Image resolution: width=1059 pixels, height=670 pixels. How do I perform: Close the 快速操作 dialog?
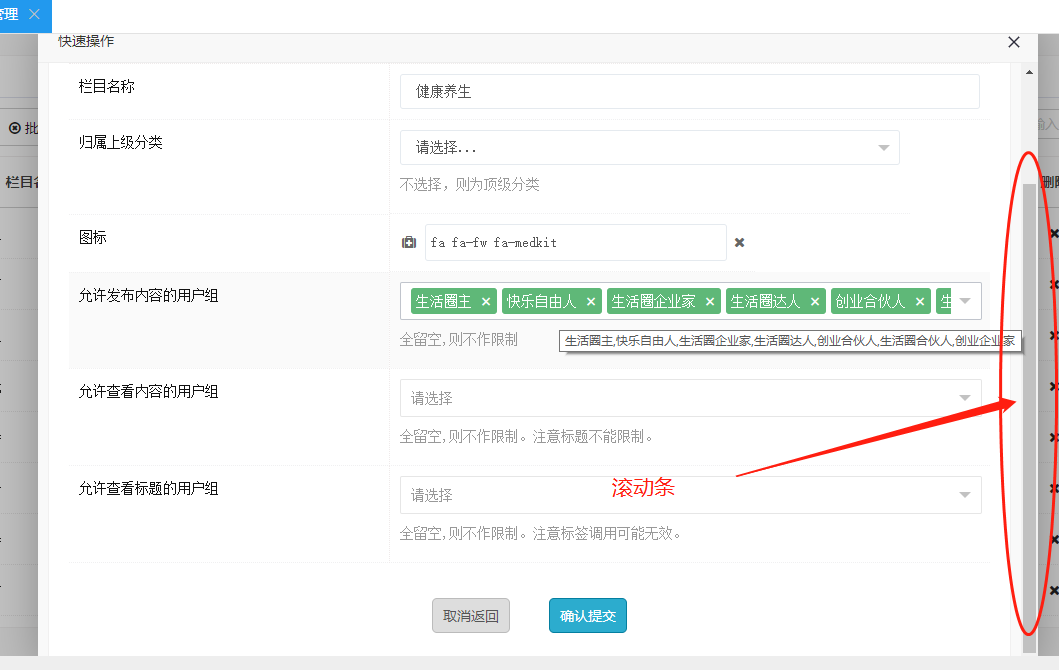(x=1014, y=42)
